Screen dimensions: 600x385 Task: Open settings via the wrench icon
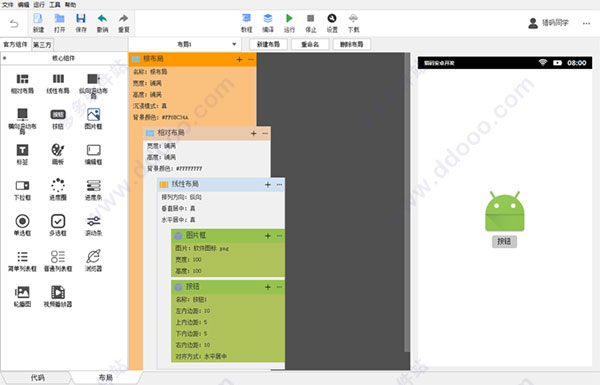(x=332, y=18)
